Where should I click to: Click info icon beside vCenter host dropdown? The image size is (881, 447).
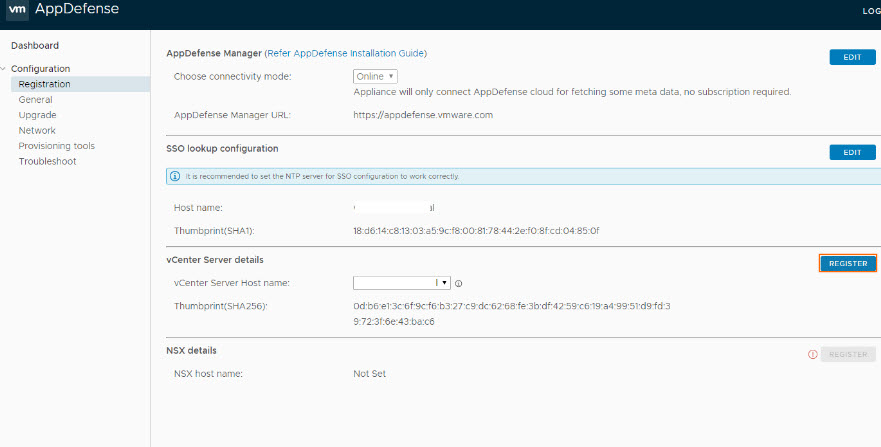tap(458, 284)
